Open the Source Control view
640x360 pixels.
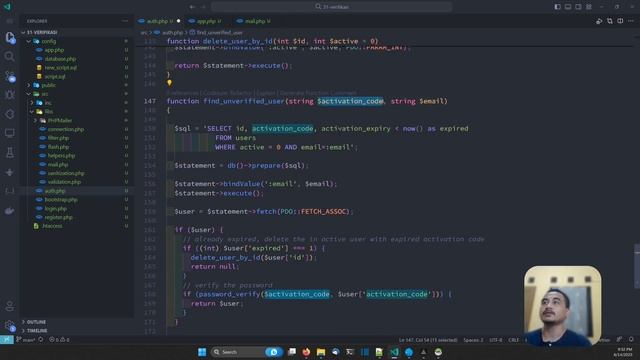tap(10, 76)
